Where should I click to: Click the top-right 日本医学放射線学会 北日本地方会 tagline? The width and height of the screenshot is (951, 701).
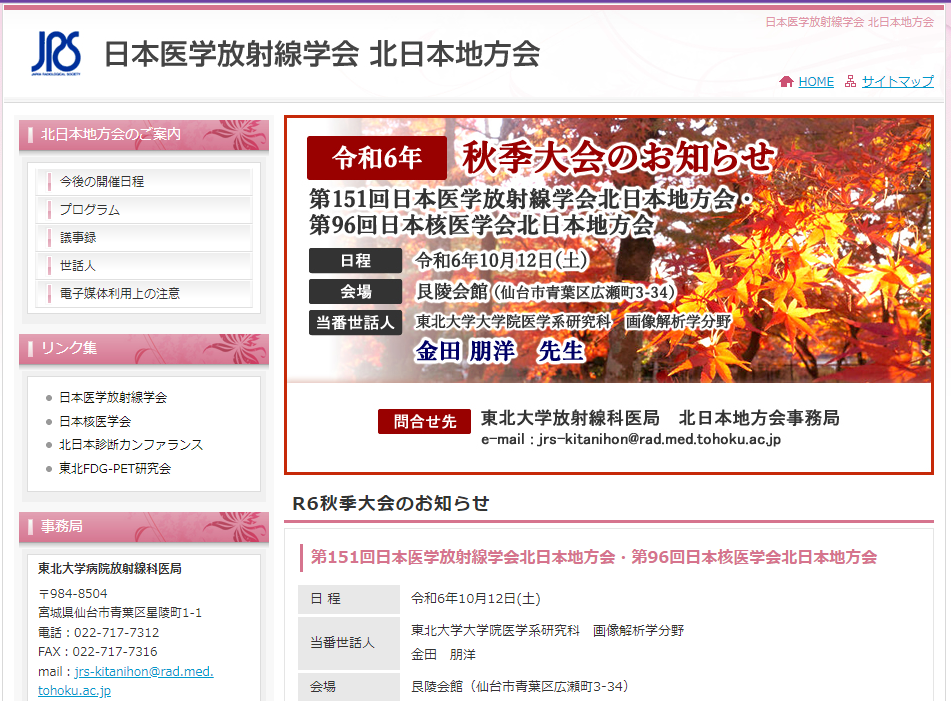click(849, 22)
